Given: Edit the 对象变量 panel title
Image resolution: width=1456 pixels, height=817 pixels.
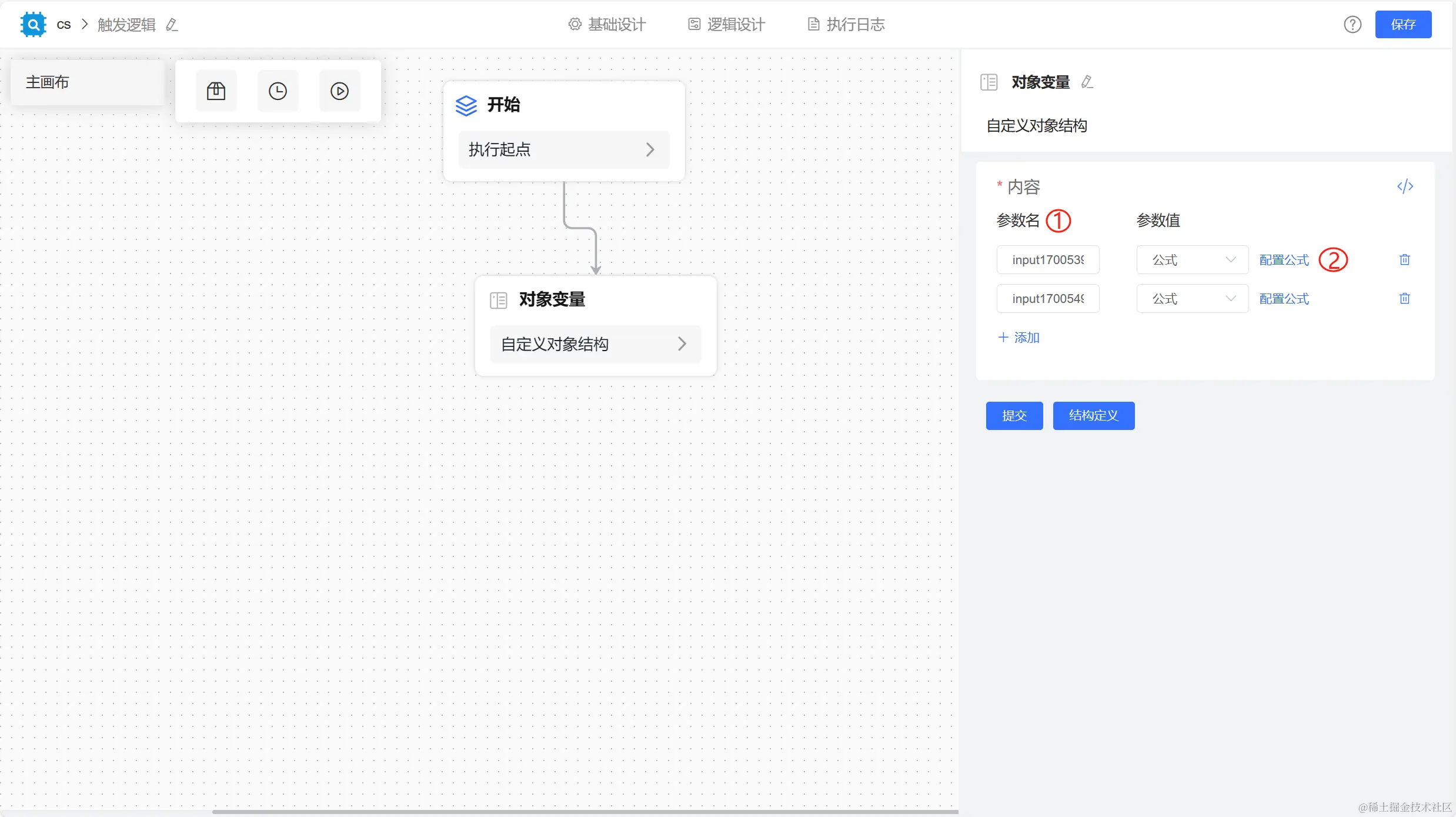Looking at the screenshot, I should pos(1087,82).
